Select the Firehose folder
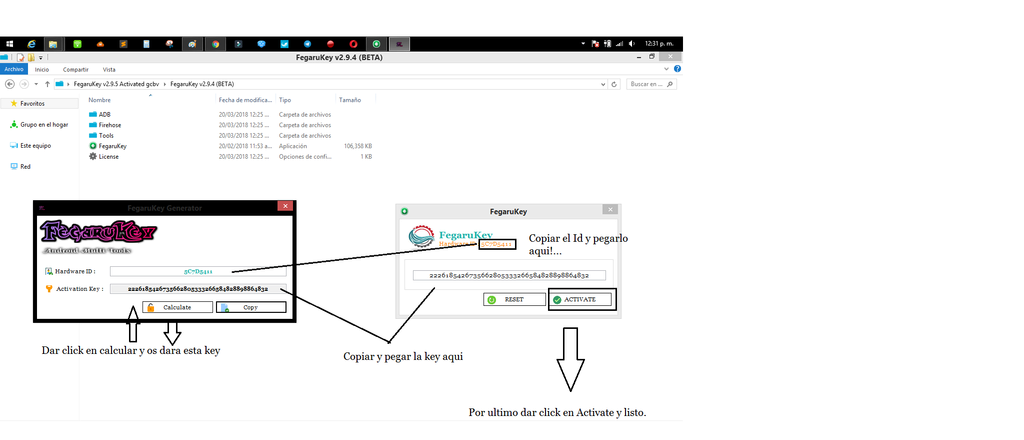 pyautogui.click(x=104, y=125)
